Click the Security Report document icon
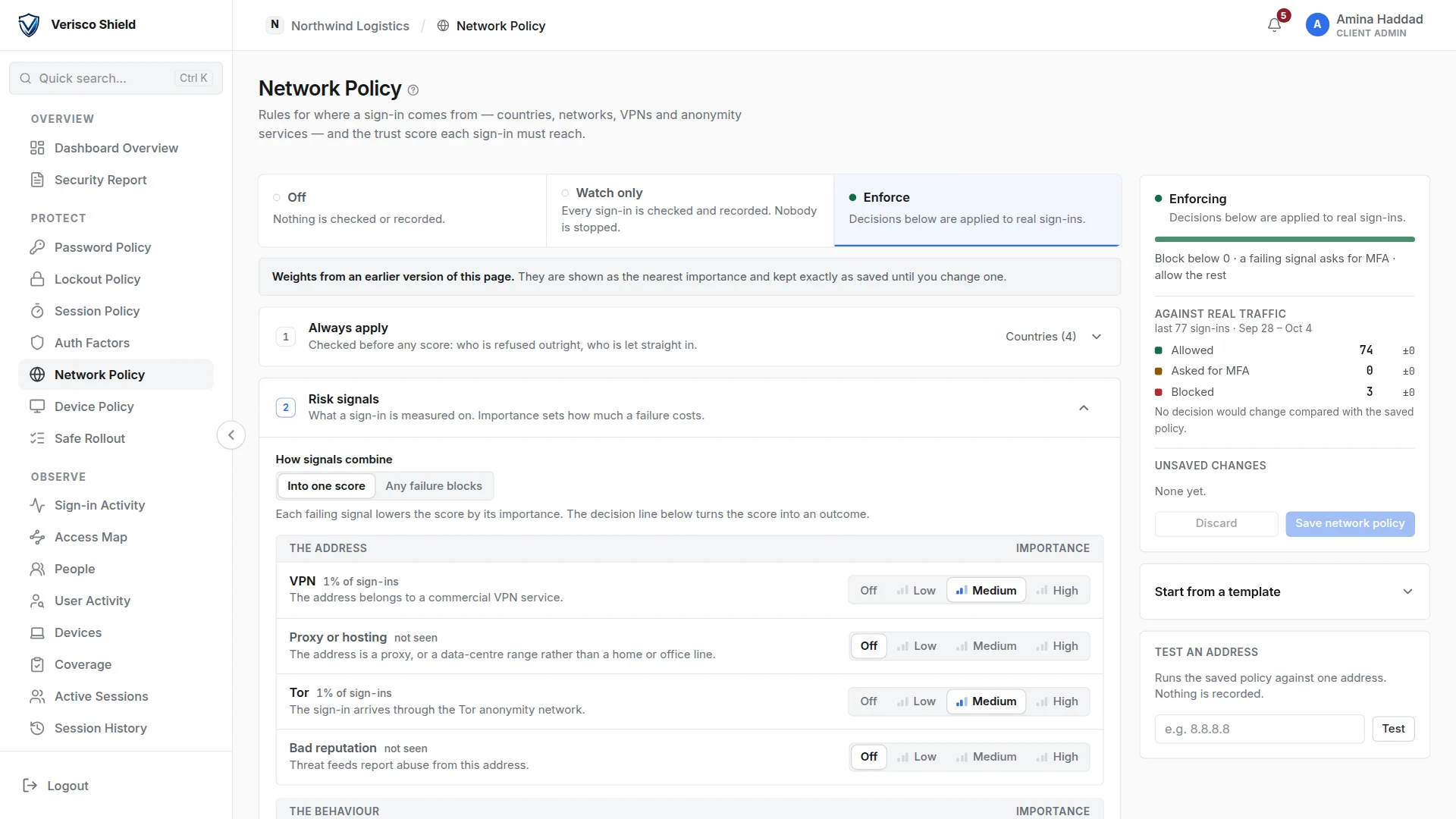 click(x=37, y=180)
